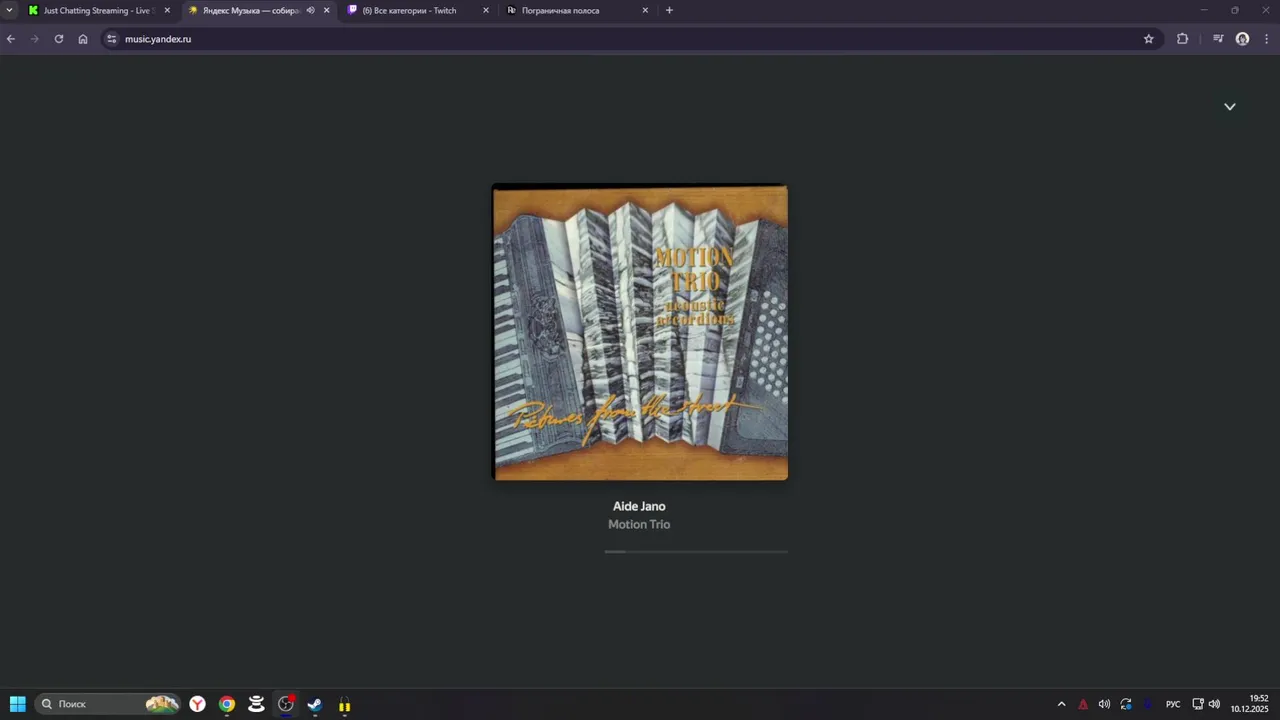Viewport: 1280px width, 720px height.
Task: Open the first speaker tray icon
Action: 1104,704
